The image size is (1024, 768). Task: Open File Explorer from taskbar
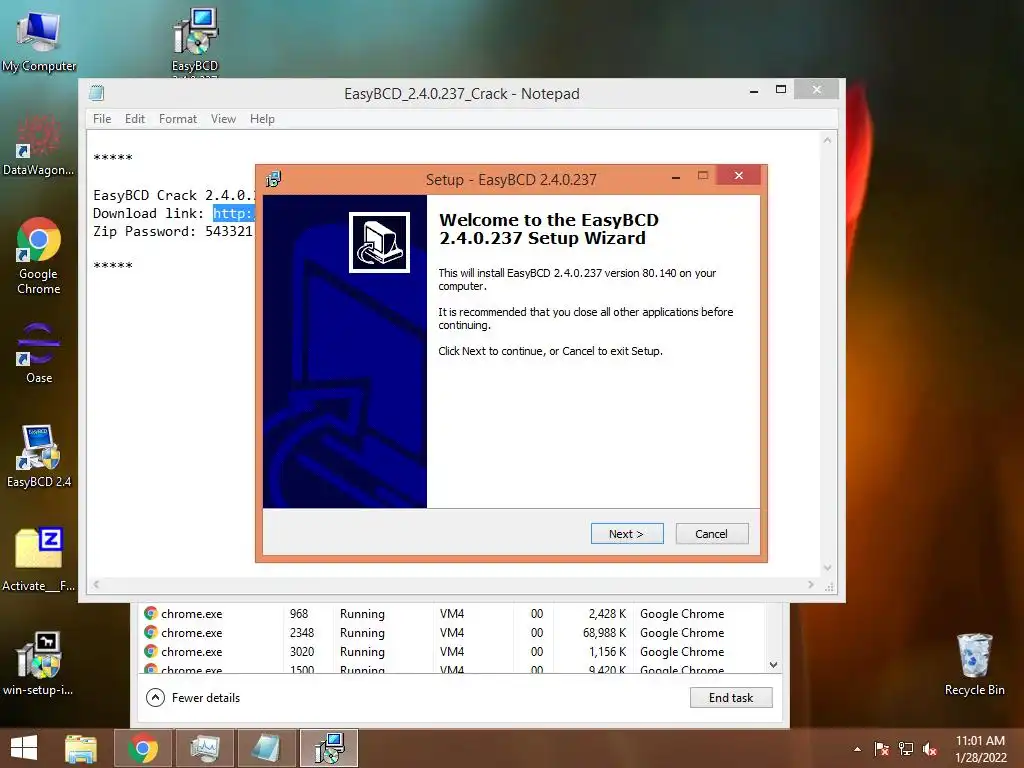[x=81, y=748]
